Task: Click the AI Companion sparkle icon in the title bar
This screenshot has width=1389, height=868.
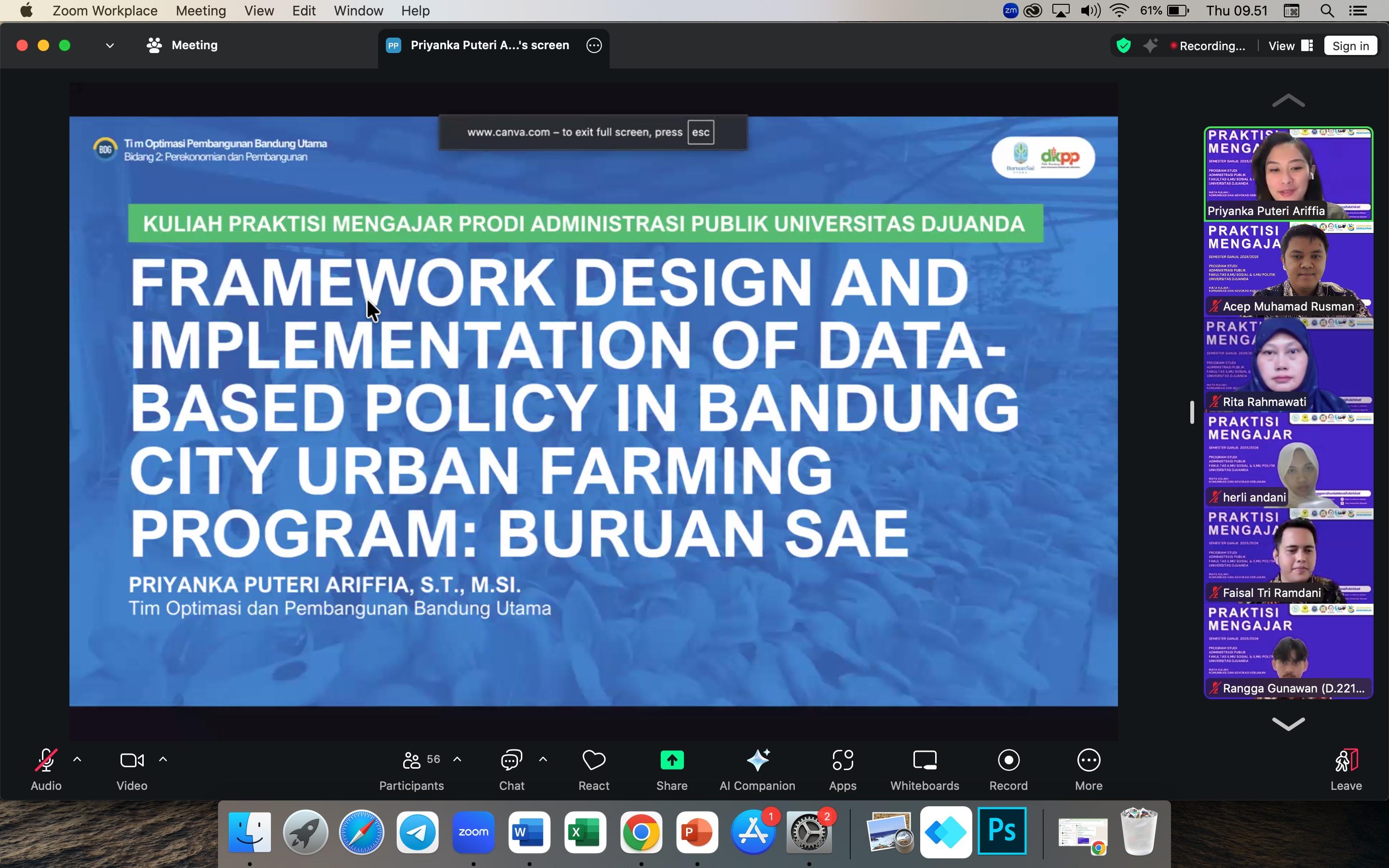Action: point(1150,45)
